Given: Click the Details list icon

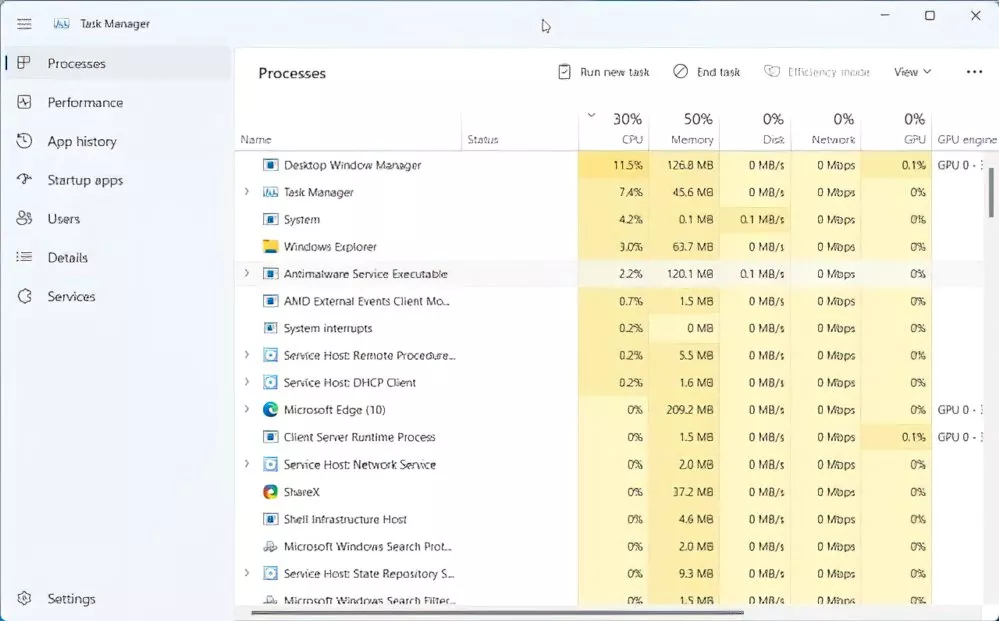Looking at the screenshot, I should [24, 257].
